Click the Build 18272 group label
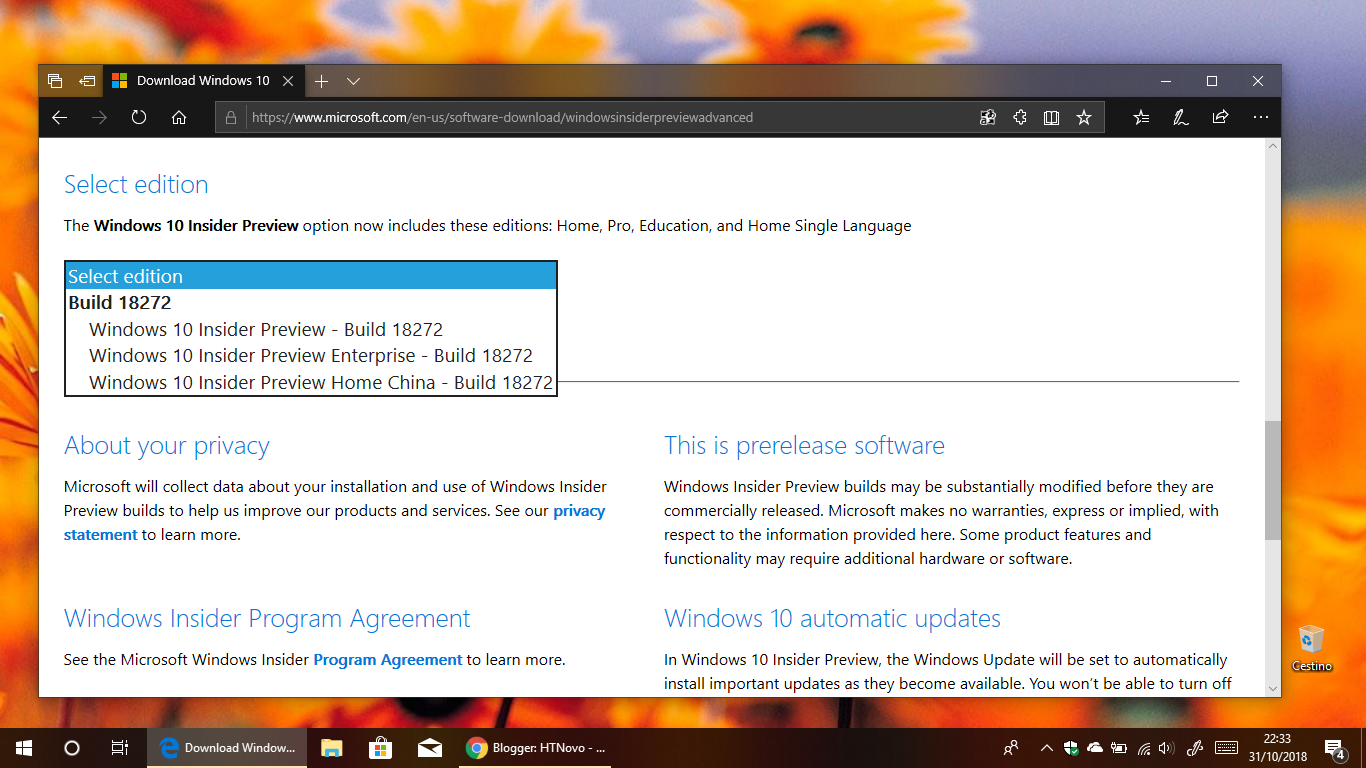Image resolution: width=1366 pixels, height=768 pixels. click(x=120, y=302)
